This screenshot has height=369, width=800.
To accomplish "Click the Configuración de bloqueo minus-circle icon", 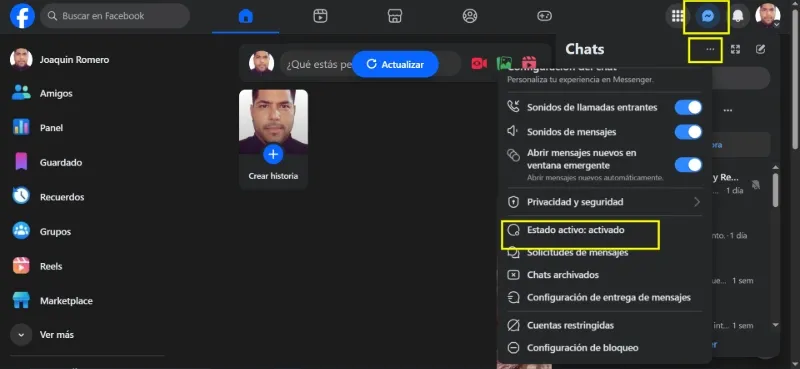I will 513,348.
